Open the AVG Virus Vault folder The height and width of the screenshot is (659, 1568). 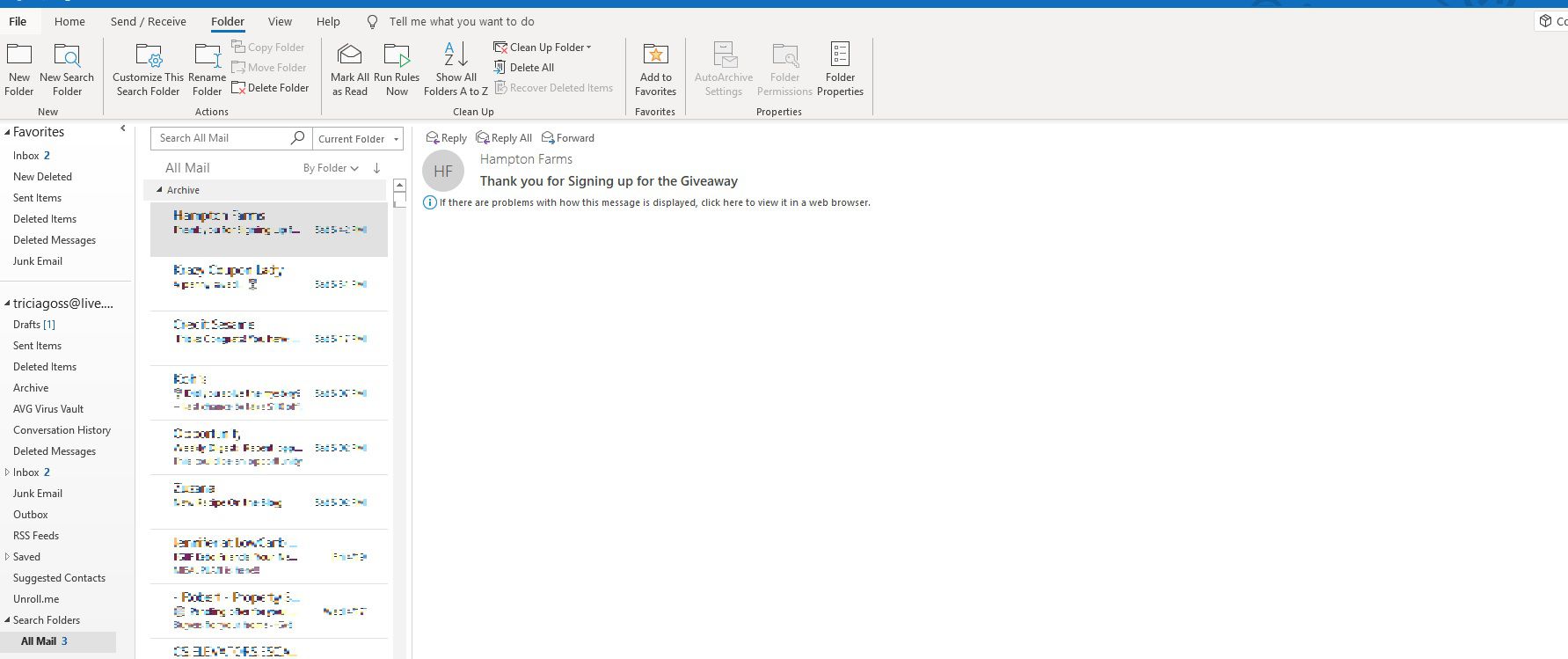coord(48,409)
